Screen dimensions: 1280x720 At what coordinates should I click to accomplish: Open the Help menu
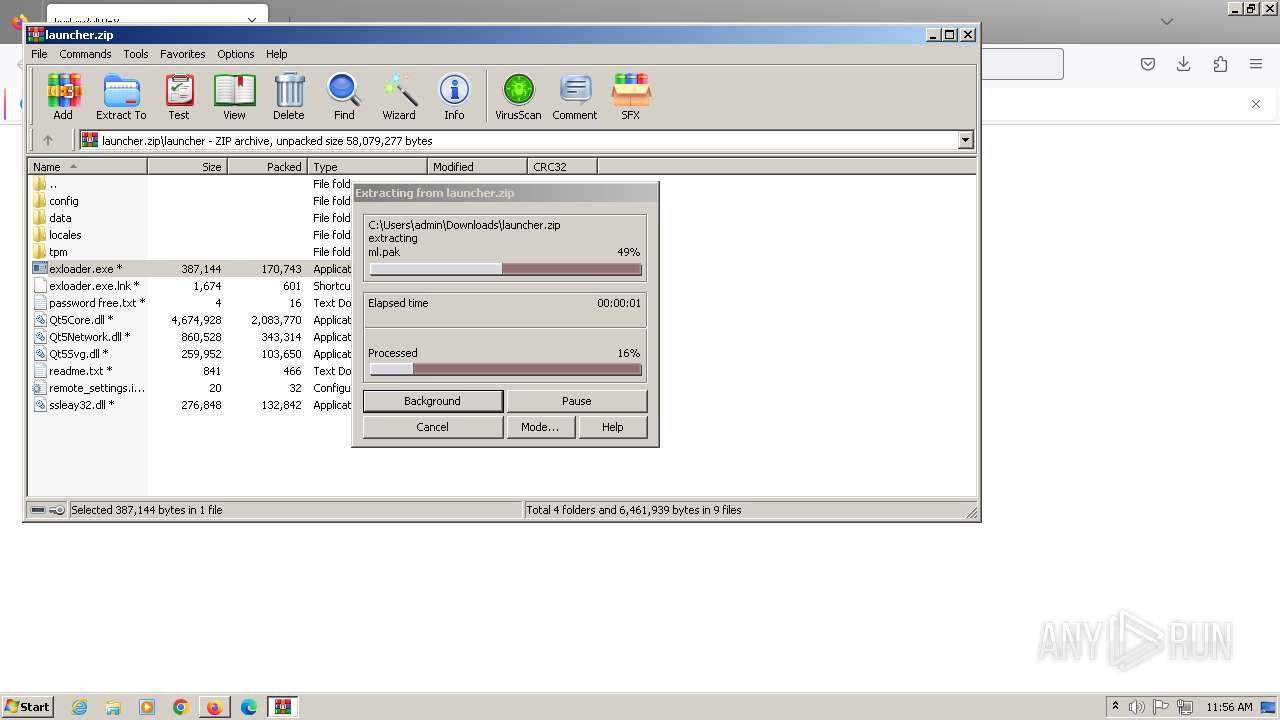pos(277,54)
